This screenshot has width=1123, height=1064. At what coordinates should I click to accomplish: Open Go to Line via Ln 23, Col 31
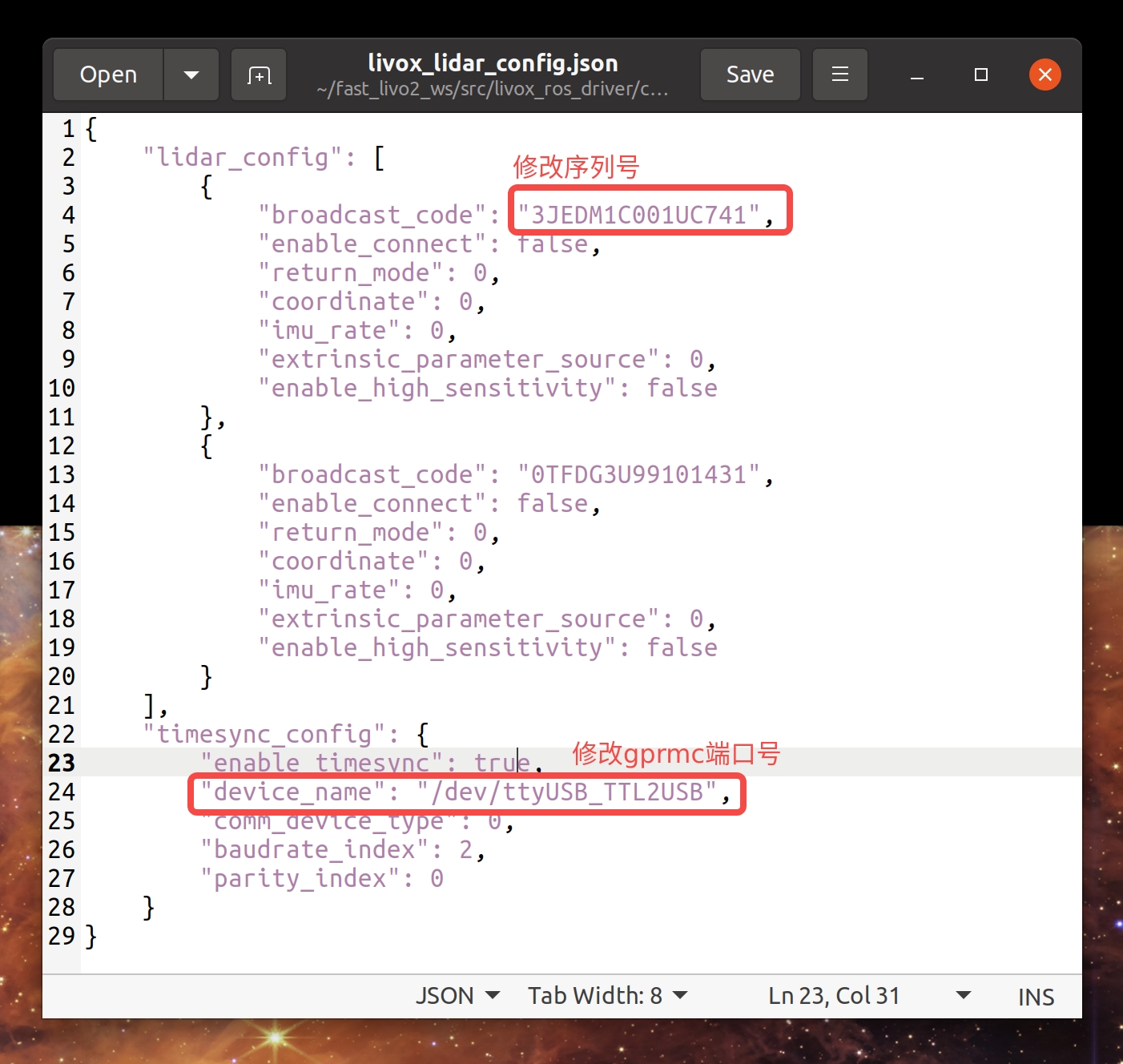(x=834, y=995)
